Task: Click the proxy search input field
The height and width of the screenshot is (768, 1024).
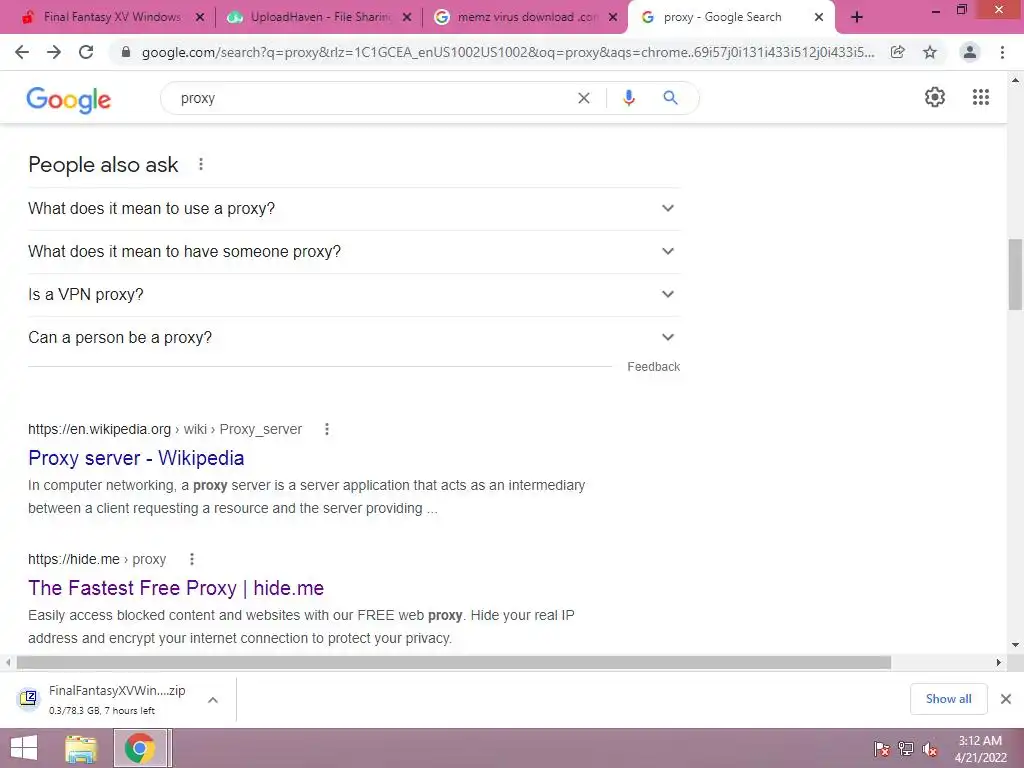Action: click(372, 98)
